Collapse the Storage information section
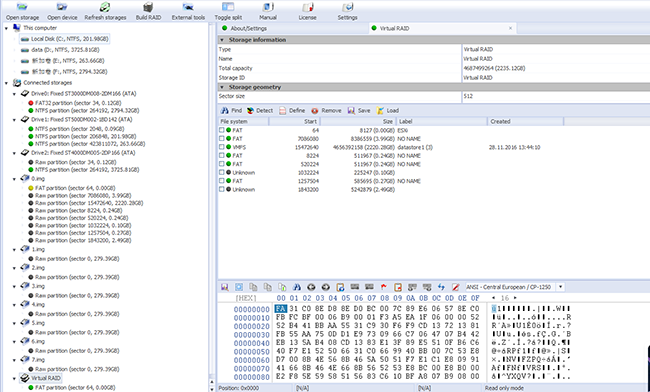Screen dimensions: 650x392 pyautogui.click(x=222, y=40)
